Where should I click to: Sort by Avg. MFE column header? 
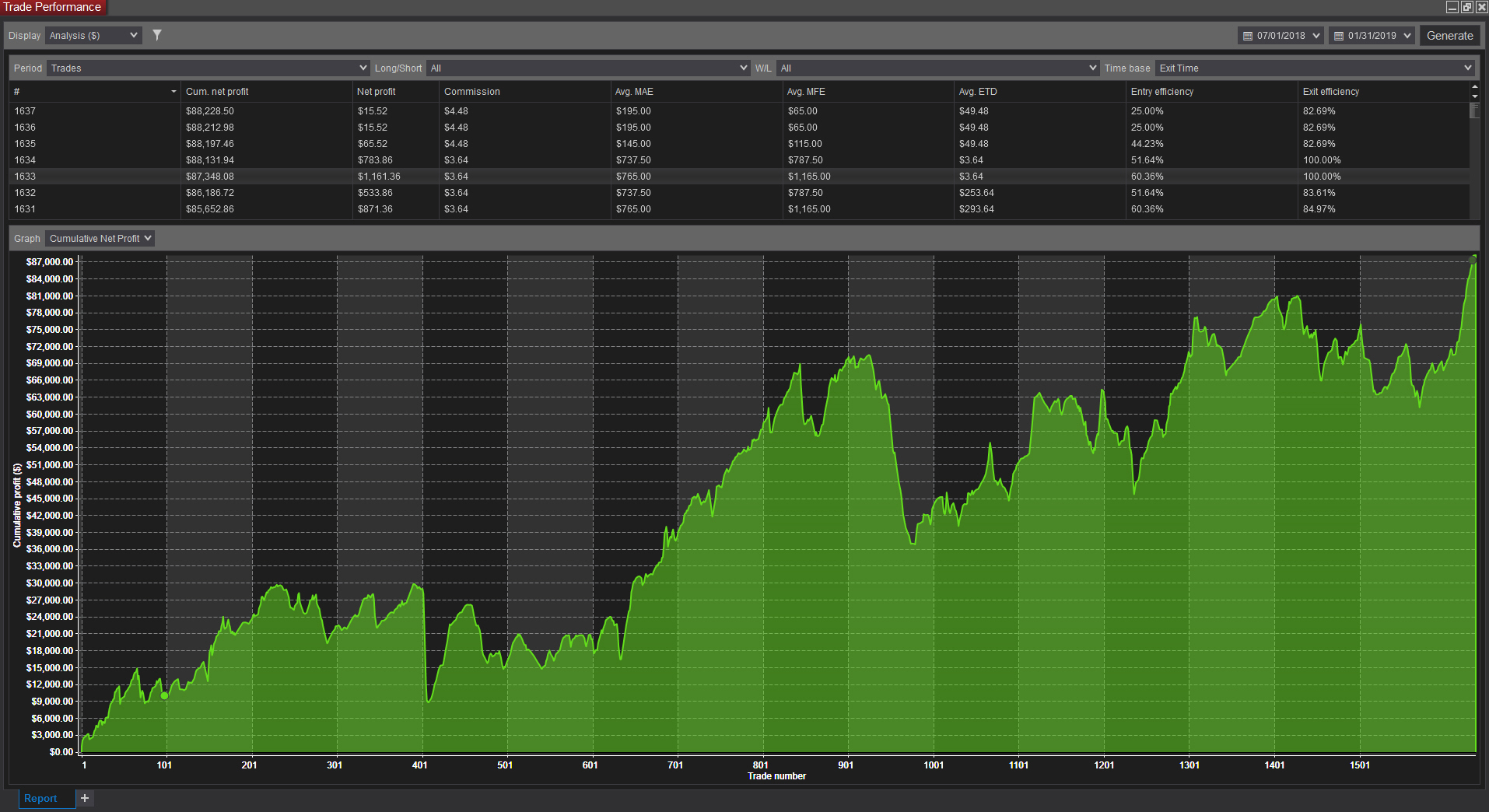click(x=868, y=92)
